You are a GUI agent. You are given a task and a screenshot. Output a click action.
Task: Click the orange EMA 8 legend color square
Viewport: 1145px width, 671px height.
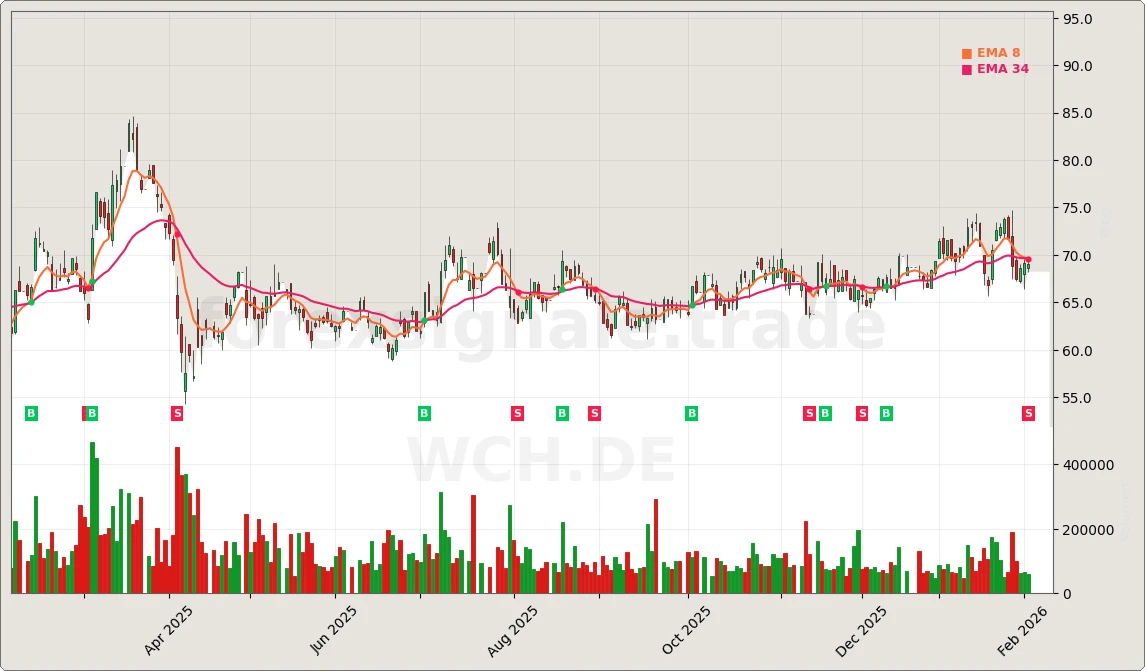click(x=966, y=51)
